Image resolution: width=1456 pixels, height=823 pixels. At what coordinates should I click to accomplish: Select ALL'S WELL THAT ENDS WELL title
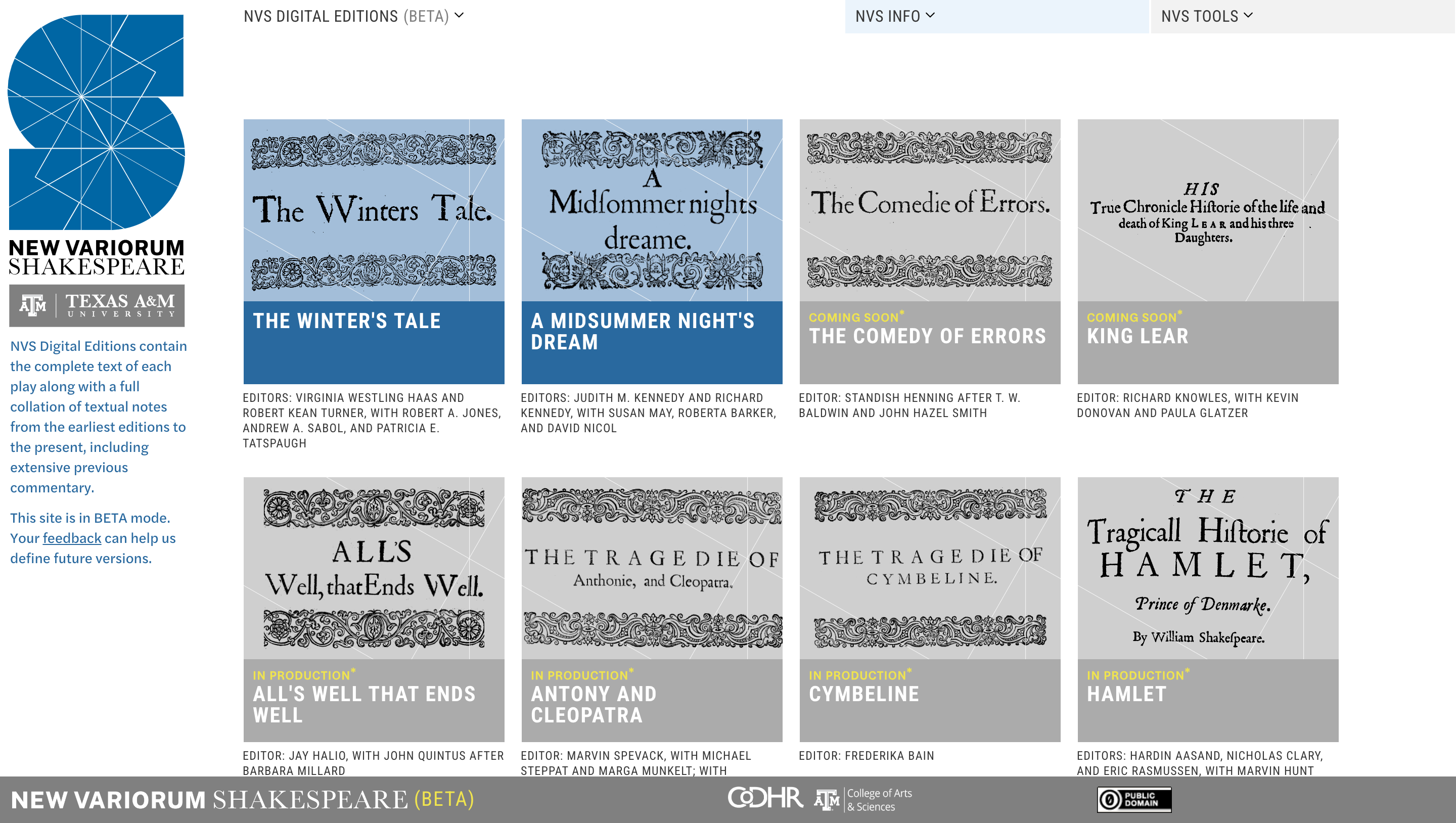[x=364, y=705]
